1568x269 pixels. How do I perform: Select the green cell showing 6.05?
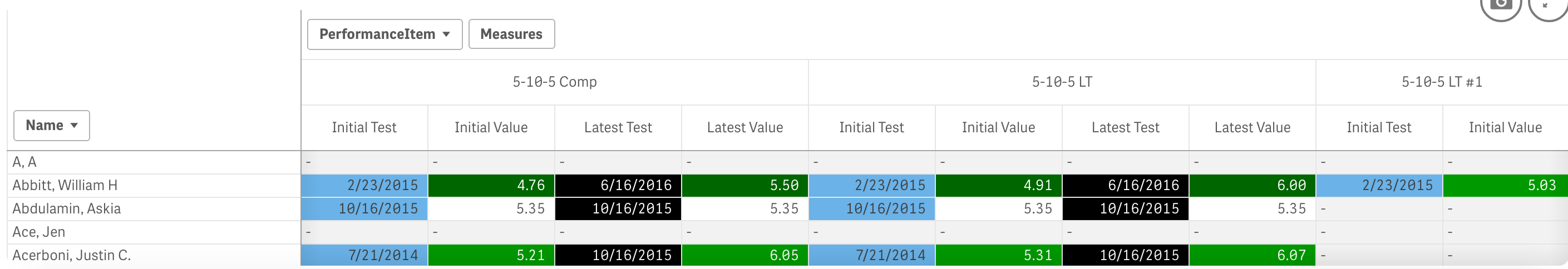[744, 256]
